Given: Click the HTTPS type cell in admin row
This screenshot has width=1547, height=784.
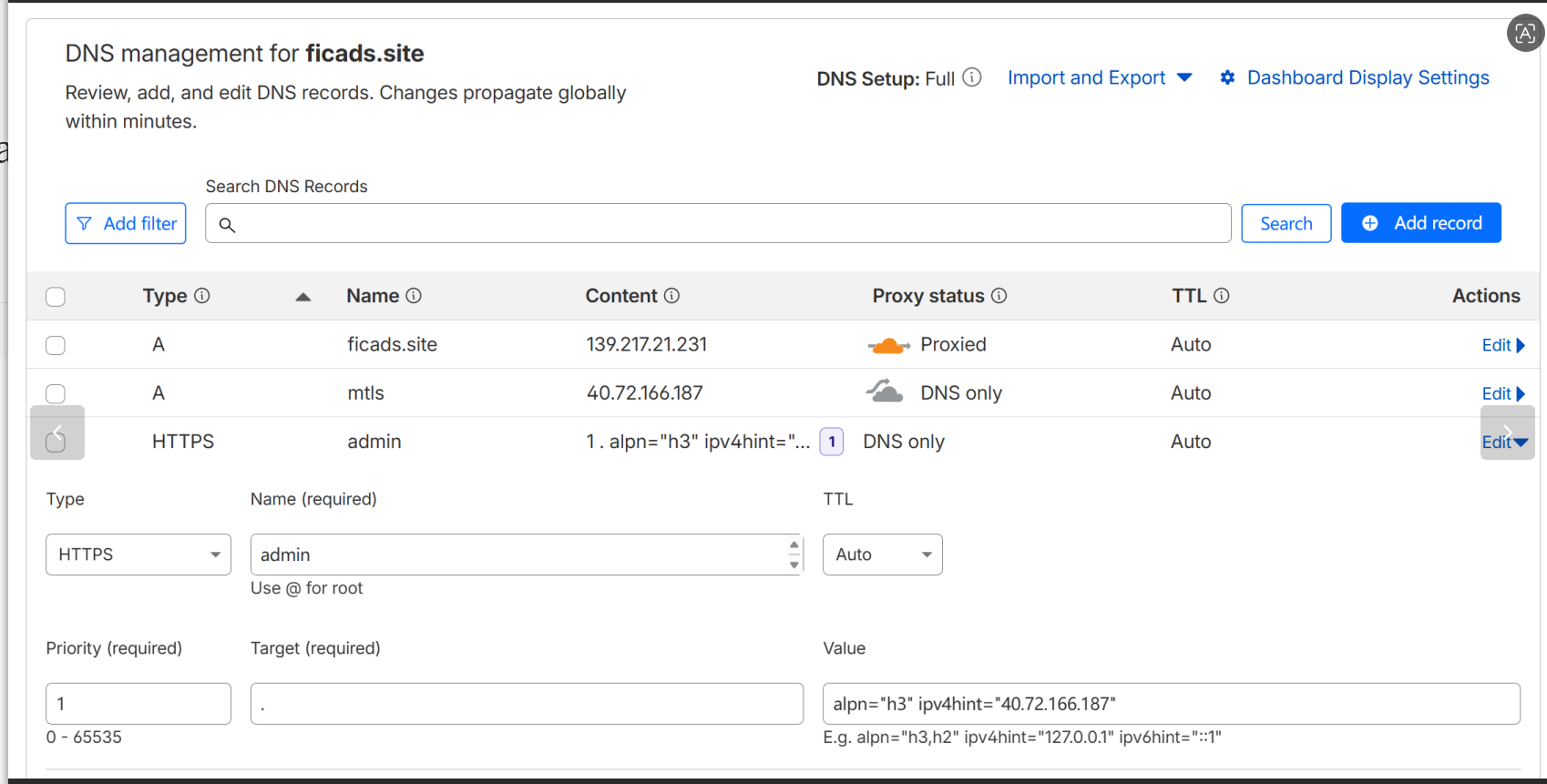Looking at the screenshot, I should click(183, 442).
